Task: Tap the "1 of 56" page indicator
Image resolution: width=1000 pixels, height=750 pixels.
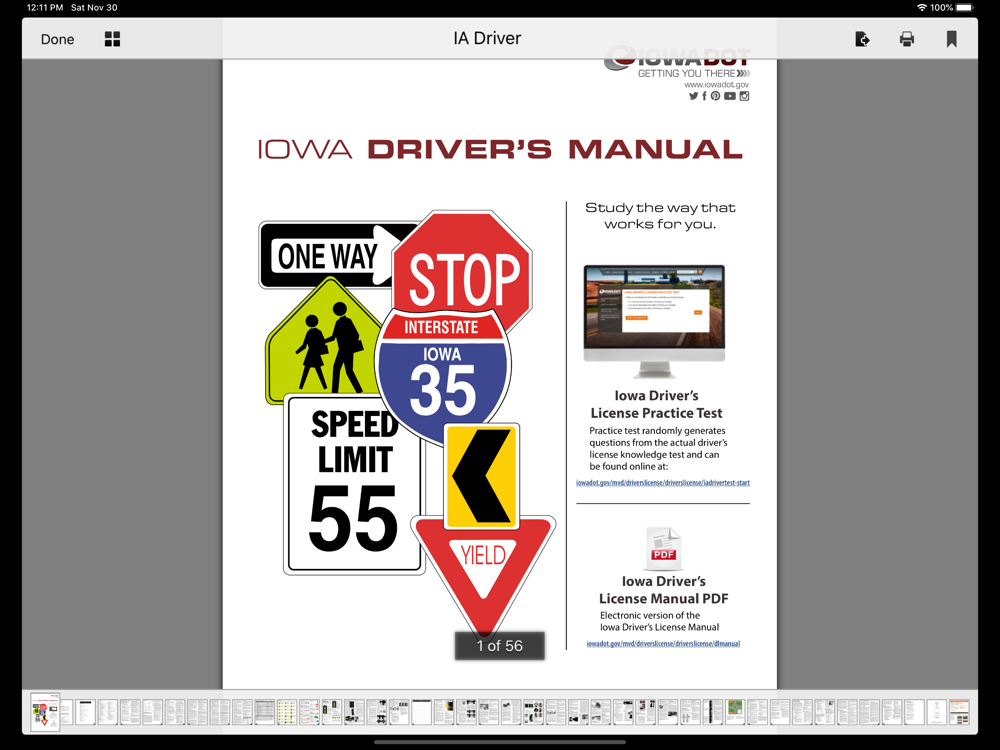Action: (x=500, y=646)
